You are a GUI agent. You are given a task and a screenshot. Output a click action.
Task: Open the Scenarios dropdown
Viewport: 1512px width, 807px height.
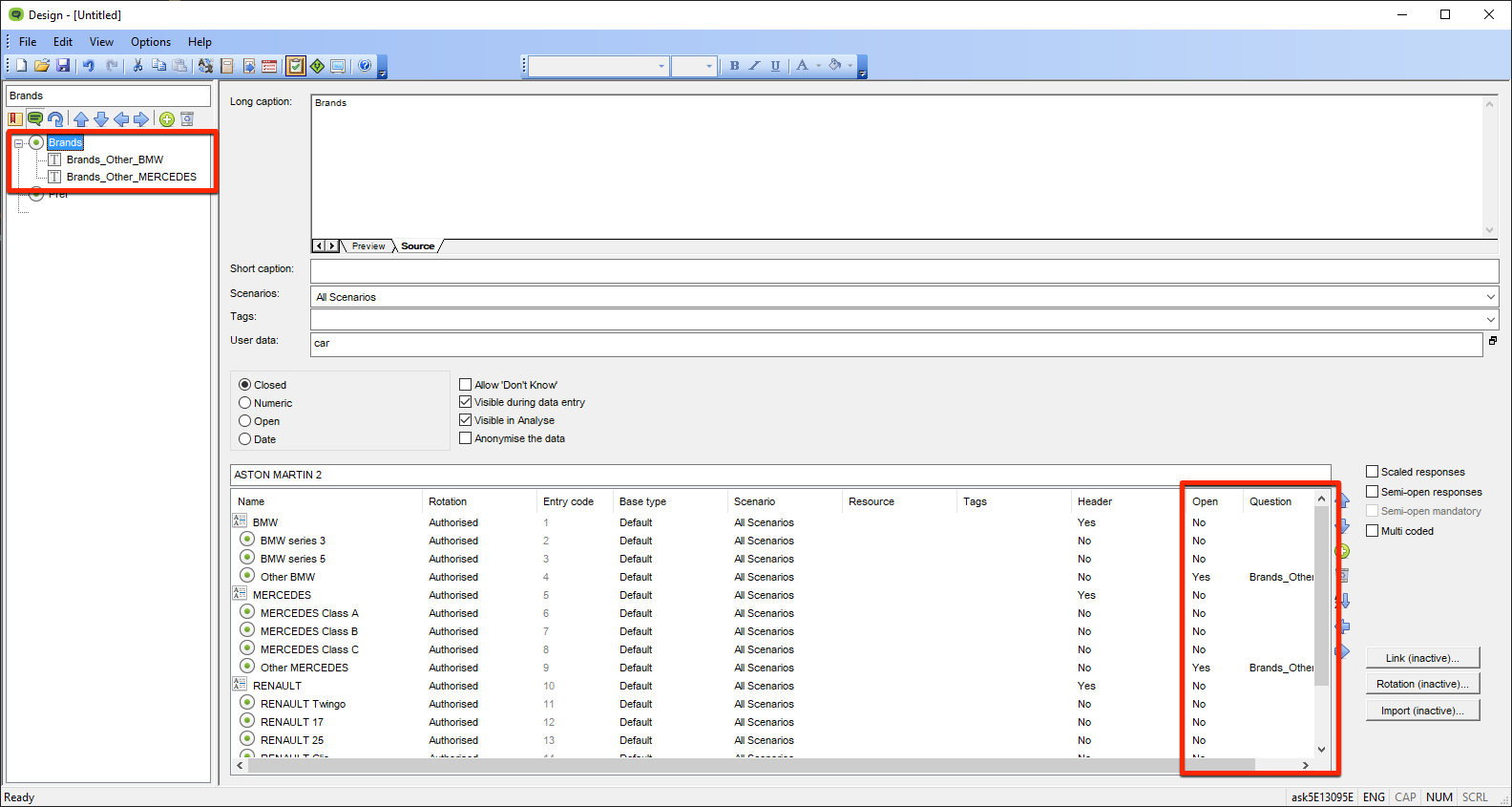1490,297
